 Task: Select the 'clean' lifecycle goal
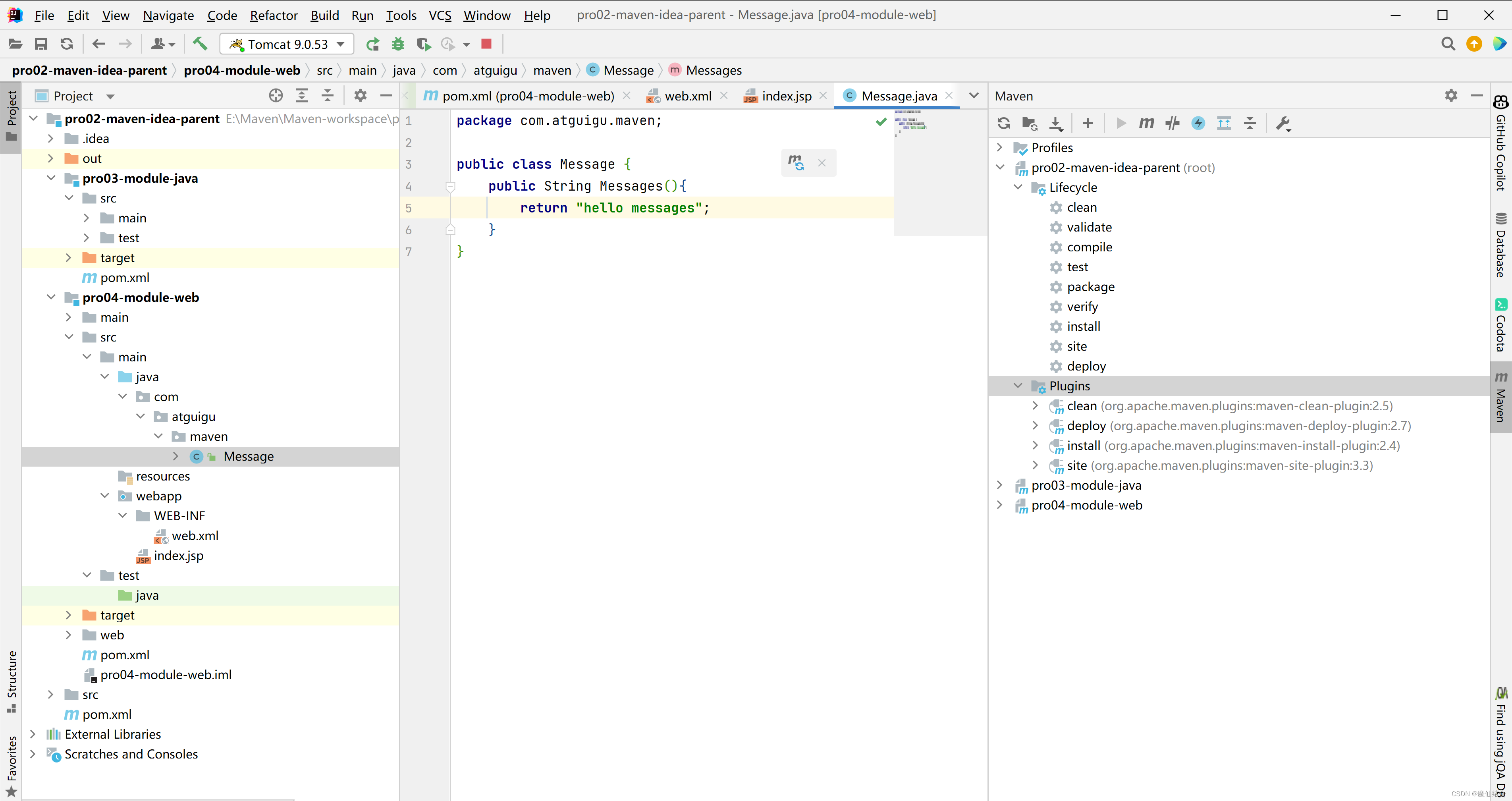click(1082, 207)
